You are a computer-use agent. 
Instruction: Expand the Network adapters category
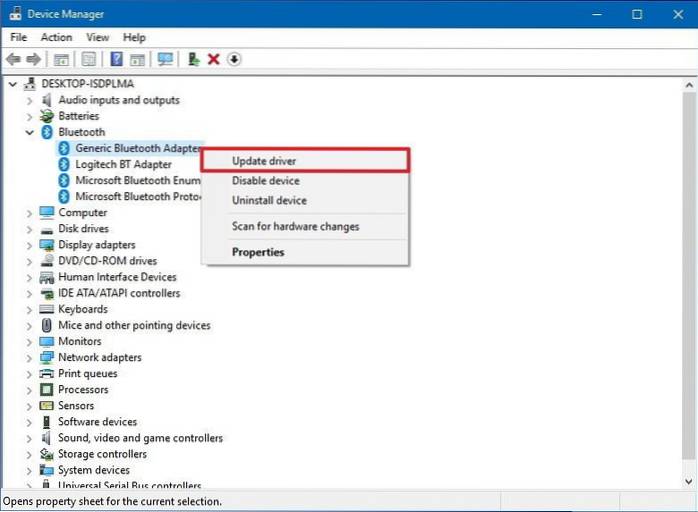tap(27, 357)
